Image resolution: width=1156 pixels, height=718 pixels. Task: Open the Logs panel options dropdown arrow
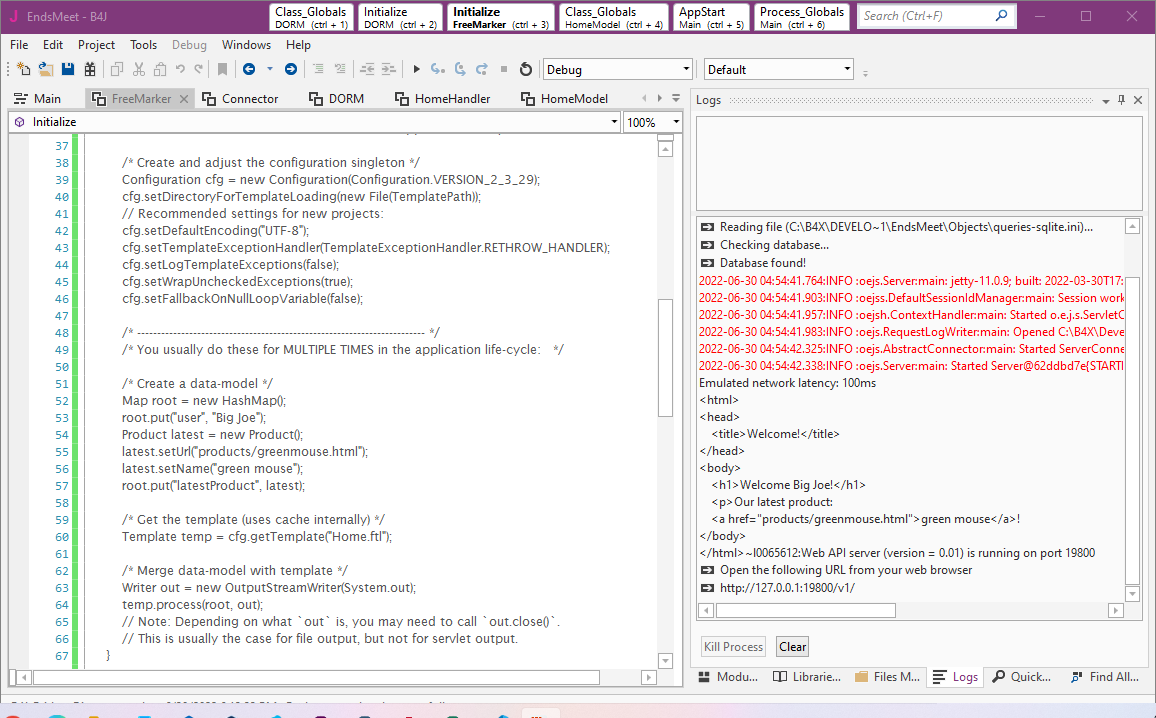point(1105,100)
